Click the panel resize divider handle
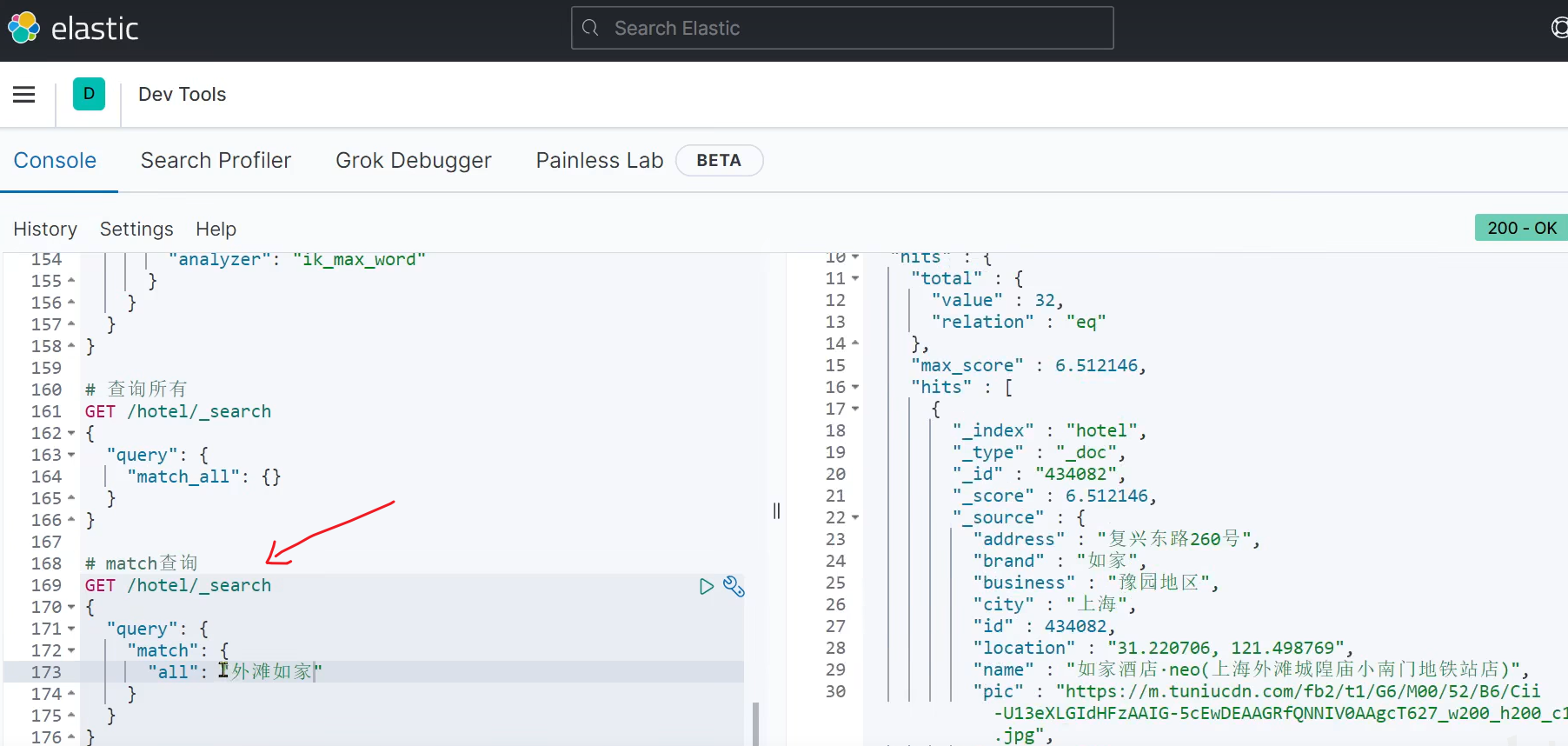The width and height of the screenshot is (1568, 746). point(776,510)
